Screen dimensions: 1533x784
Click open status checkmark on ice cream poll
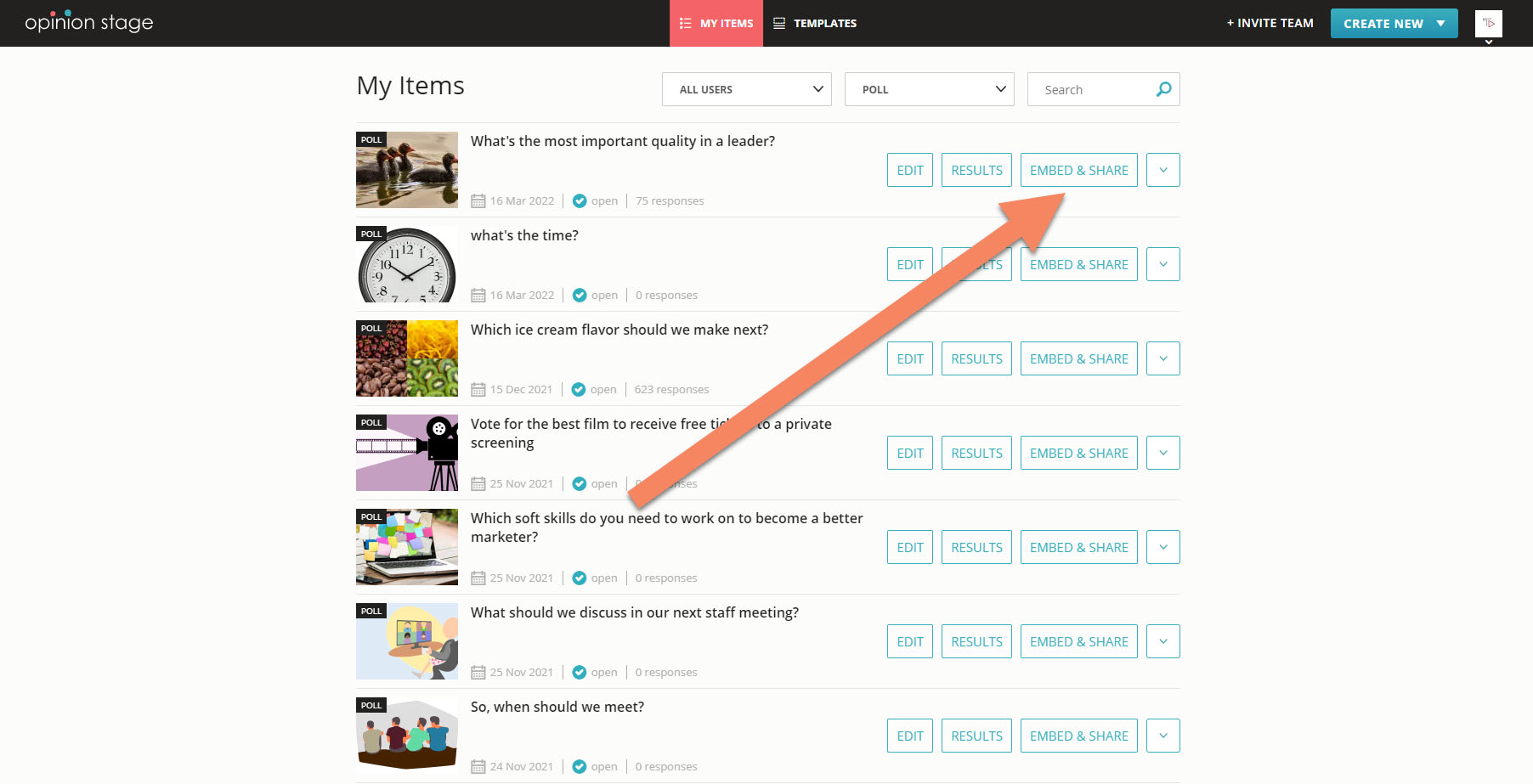click(x=579, y=390)
